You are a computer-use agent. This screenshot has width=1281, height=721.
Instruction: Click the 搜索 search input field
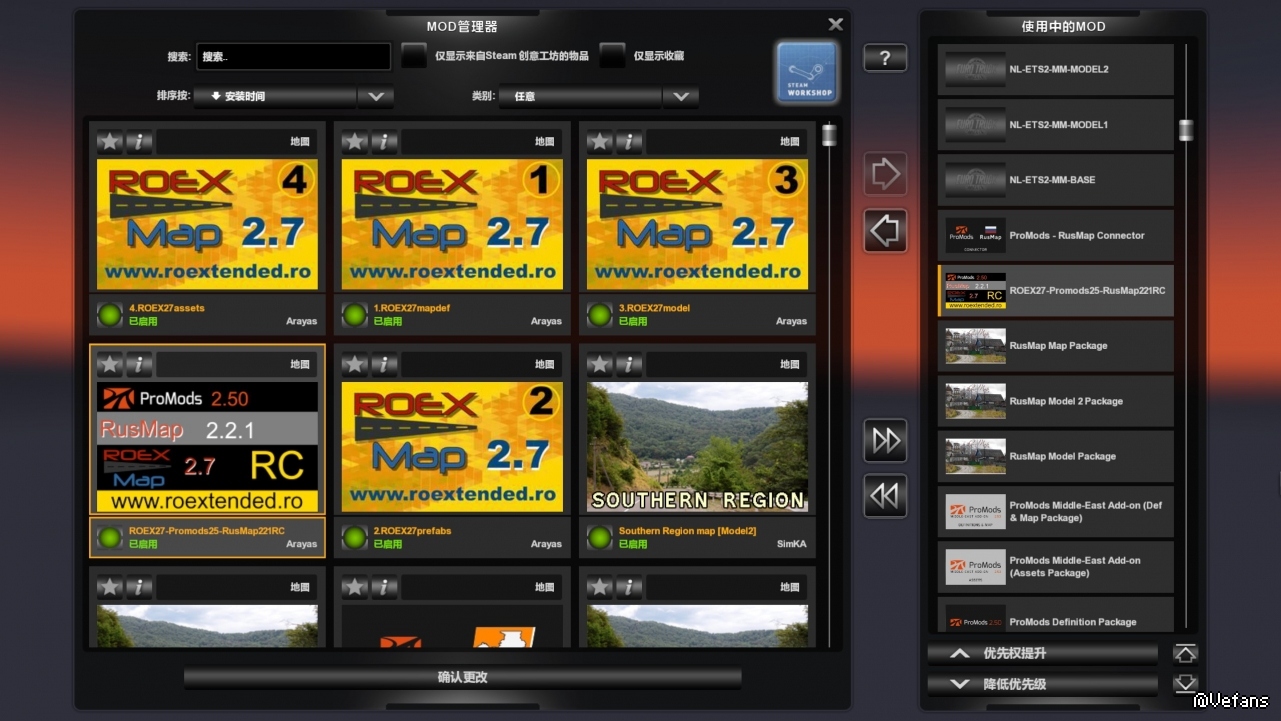[x=294, y=57]
